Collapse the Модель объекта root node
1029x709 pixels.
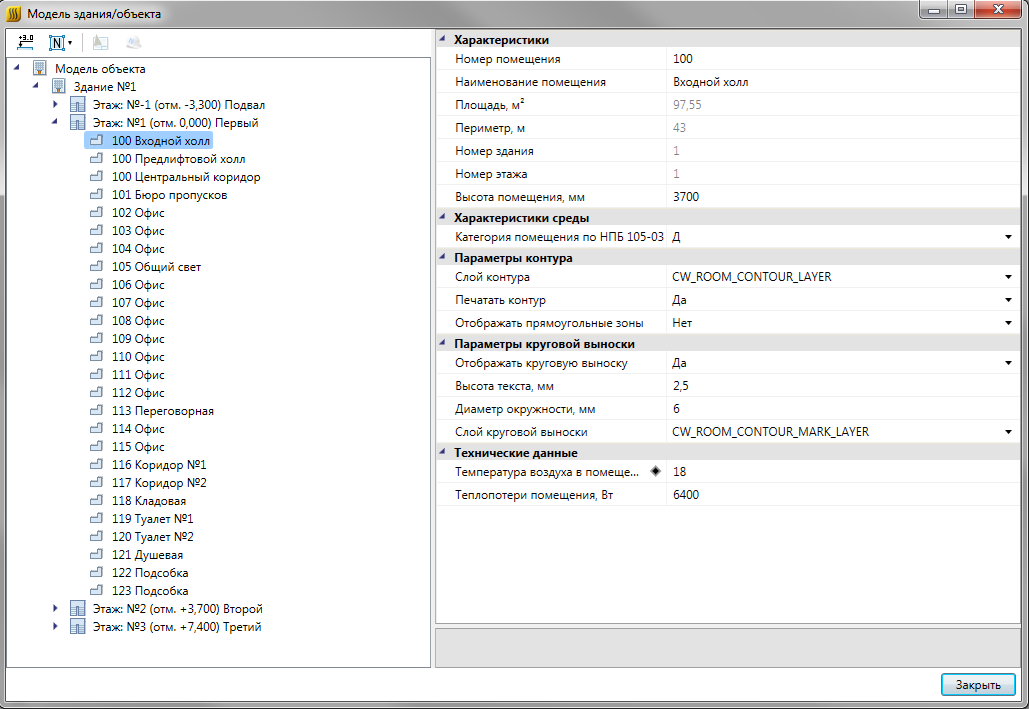16,68
